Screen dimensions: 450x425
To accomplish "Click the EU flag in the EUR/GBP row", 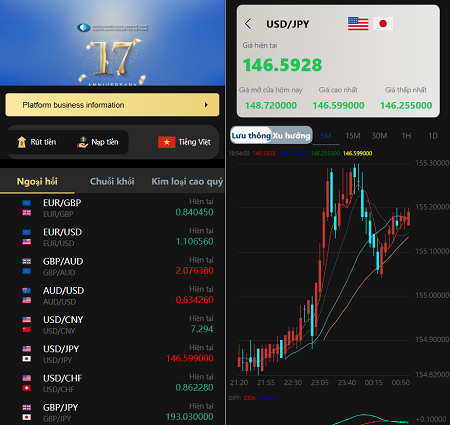I will point(27,203).
